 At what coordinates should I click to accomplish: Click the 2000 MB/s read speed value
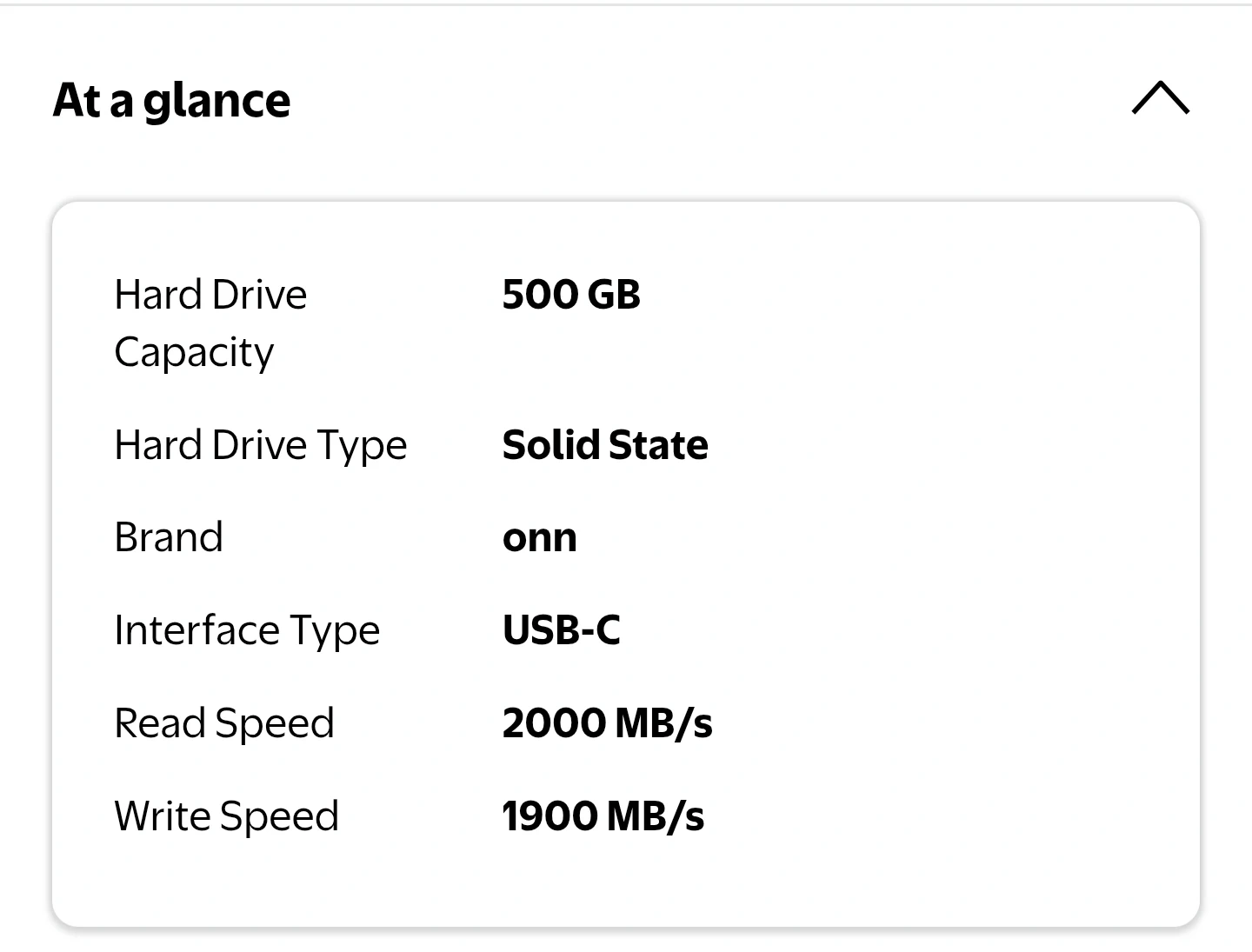[607, 723]
